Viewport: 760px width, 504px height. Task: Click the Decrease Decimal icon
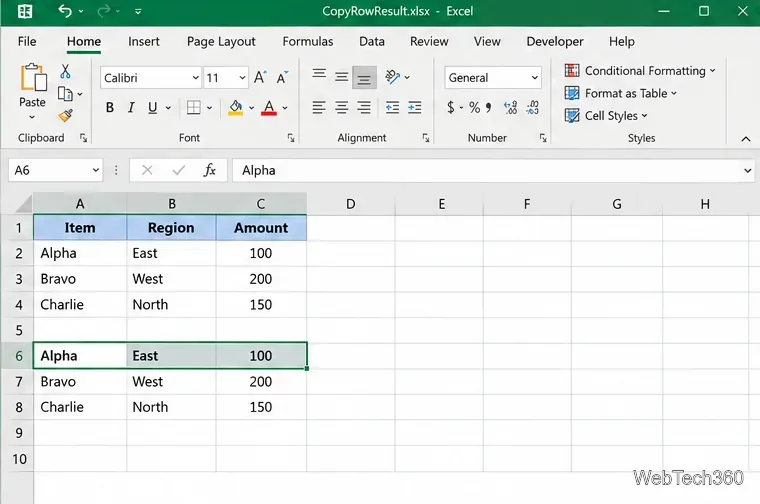pos(532,107)
